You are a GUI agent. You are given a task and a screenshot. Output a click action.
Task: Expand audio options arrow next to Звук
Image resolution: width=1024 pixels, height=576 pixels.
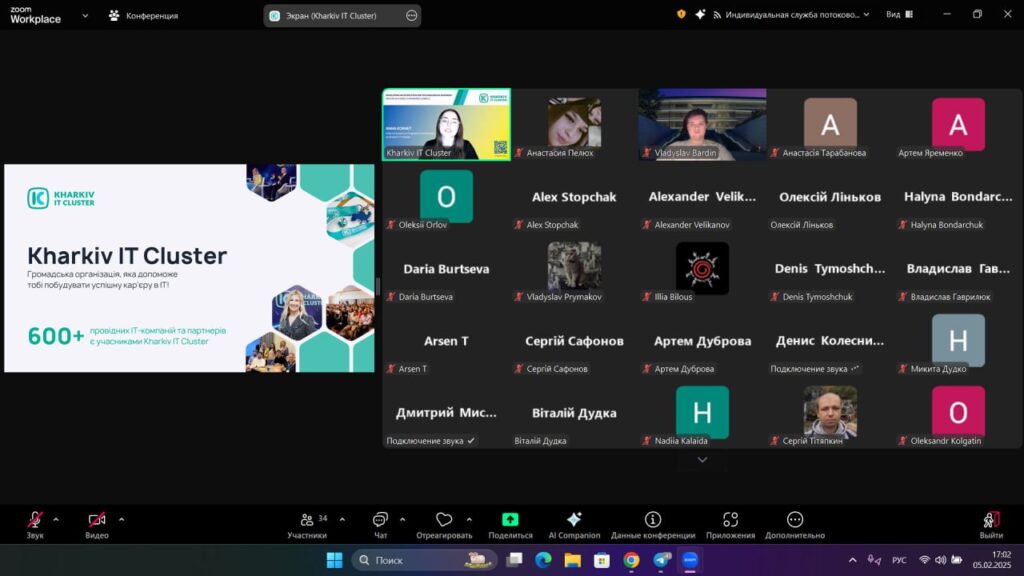[56, 520]
